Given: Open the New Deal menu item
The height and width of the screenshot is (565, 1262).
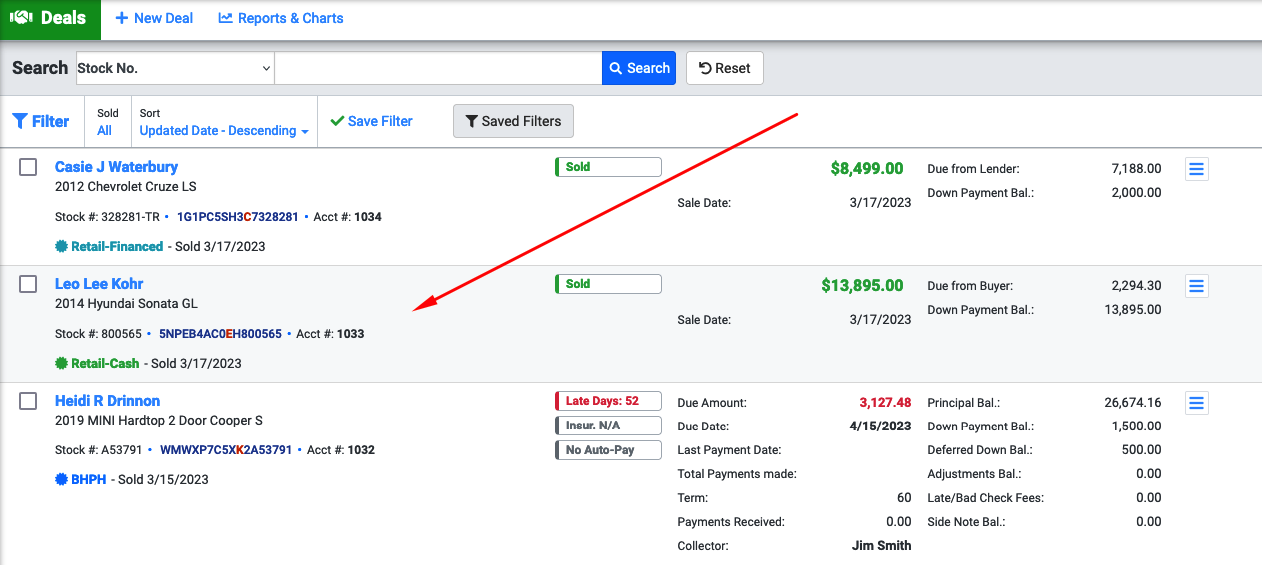Looking at the screenshot, I should 154,18.
